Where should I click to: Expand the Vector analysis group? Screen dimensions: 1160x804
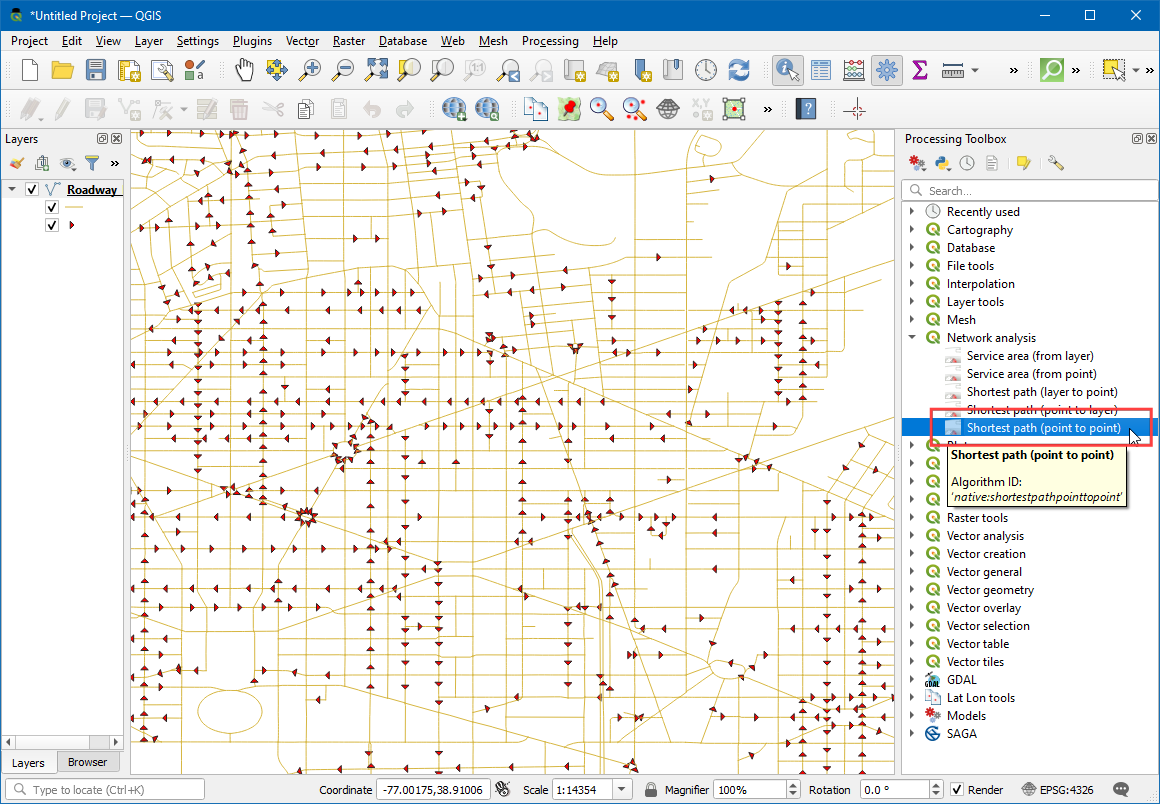pos(912,536)
